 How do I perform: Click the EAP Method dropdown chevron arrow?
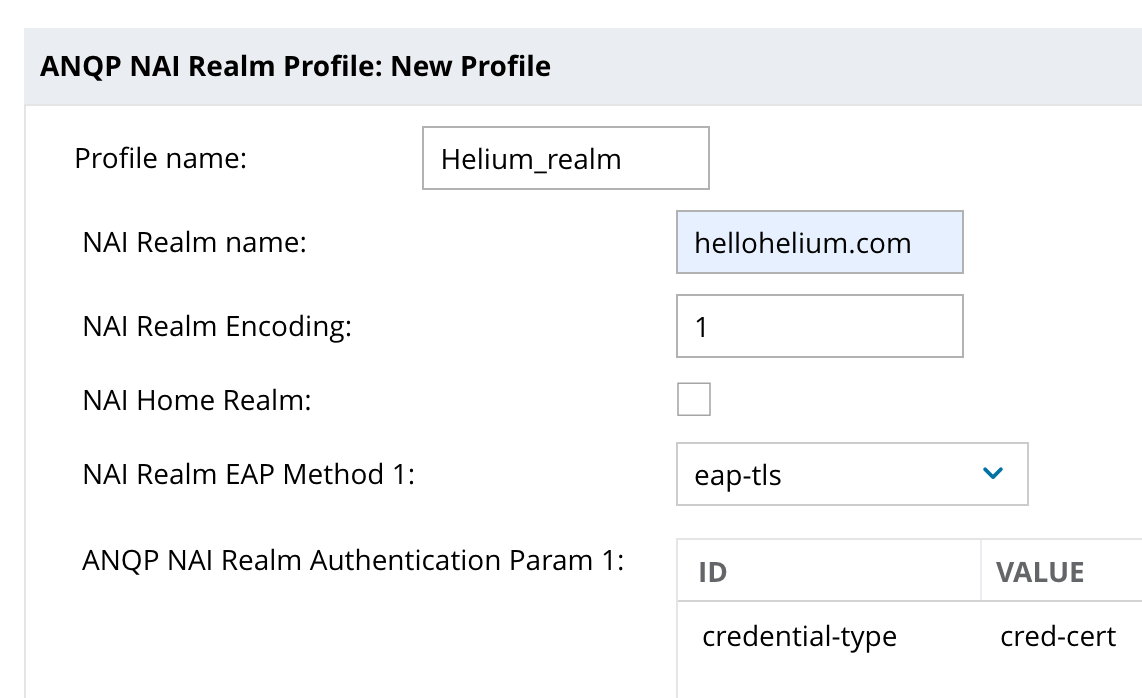click(x=992, y=474)
